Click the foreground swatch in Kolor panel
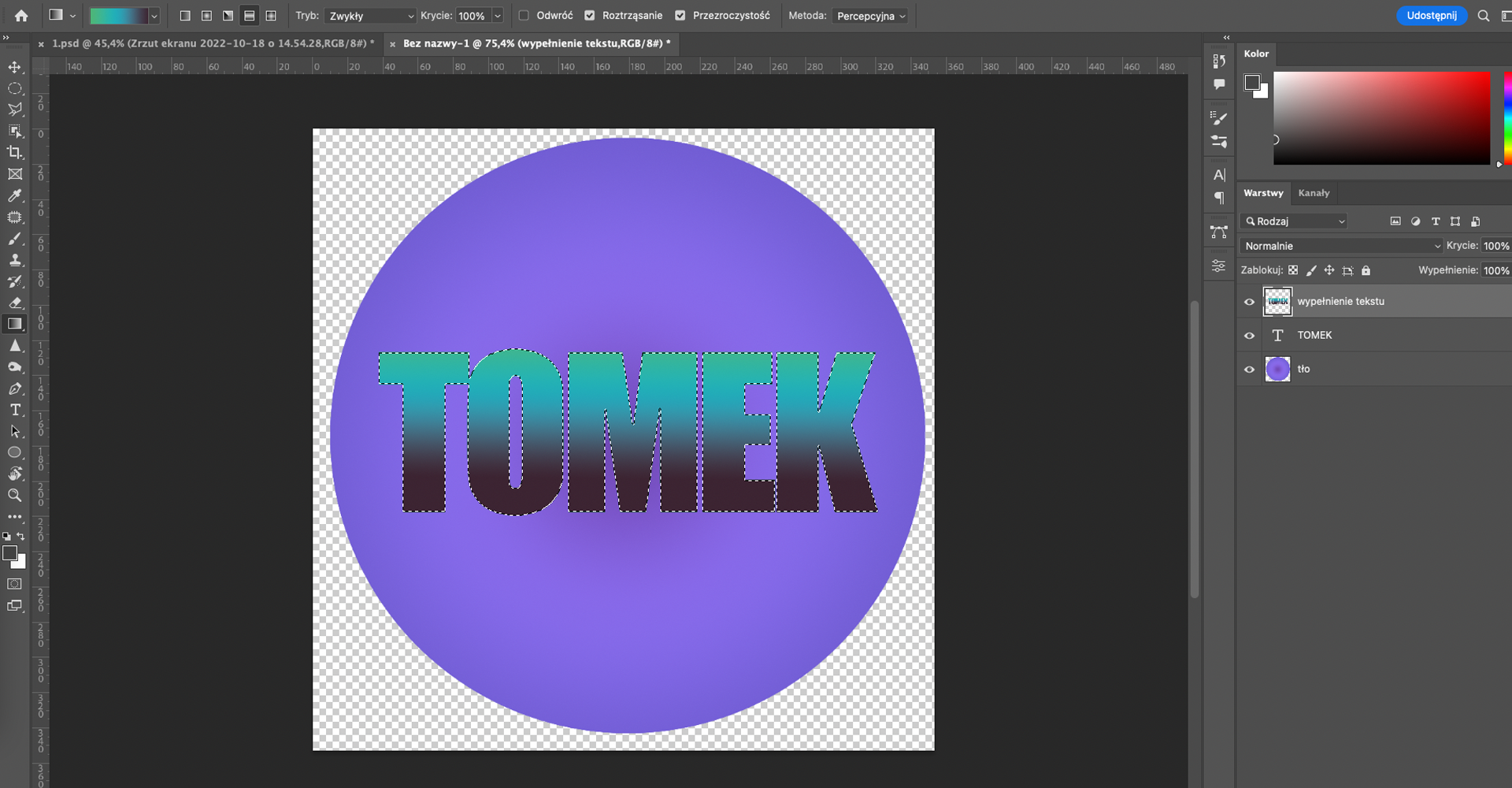 coord(1252,82)
